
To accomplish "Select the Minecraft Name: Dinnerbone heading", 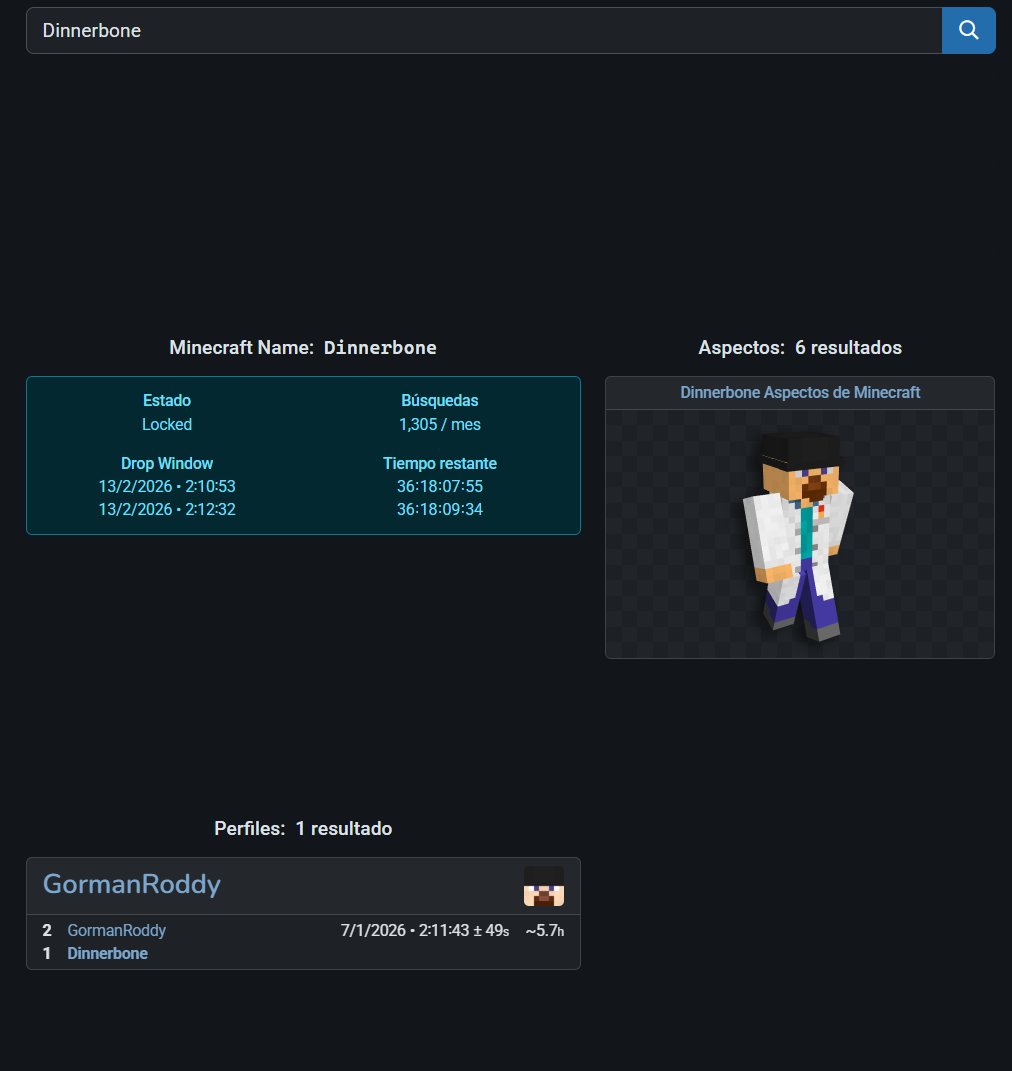I will [303, 348].
